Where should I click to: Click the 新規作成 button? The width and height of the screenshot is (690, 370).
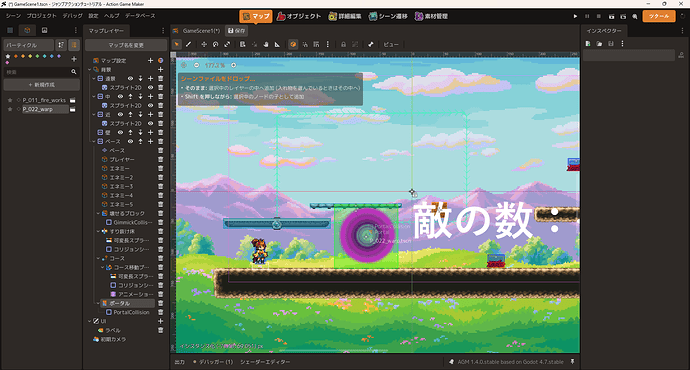[x=42, y=84]
